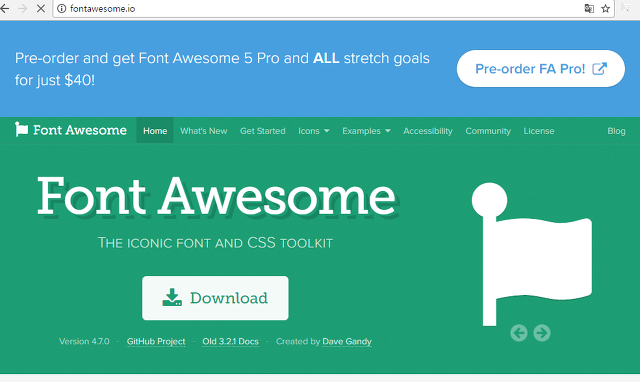Click the large Font Awesome heading
The width and height of the screenshot is (640, 382).
click(216, 196)
